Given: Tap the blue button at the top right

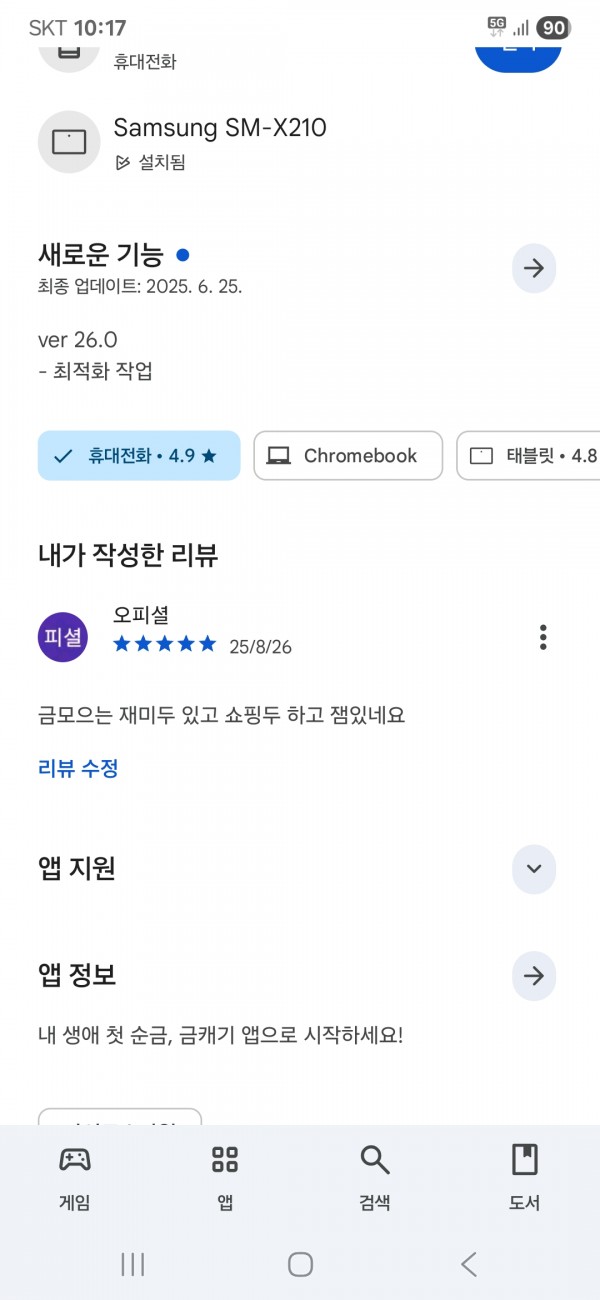Looking at the screenshot, I should click(x=518, y=46).
